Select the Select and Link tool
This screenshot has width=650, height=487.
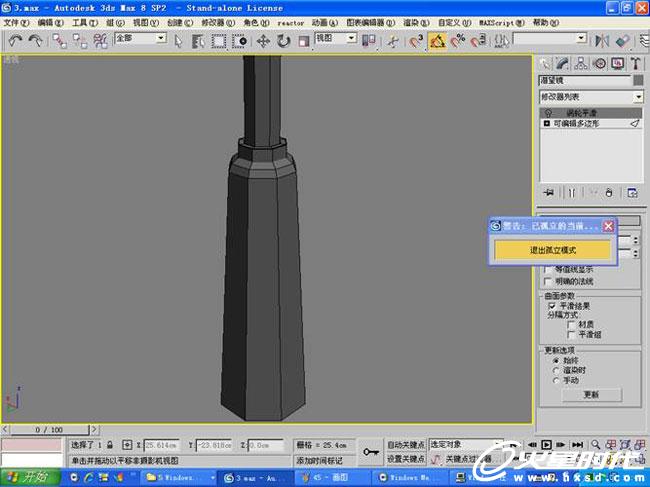[60, 41]
